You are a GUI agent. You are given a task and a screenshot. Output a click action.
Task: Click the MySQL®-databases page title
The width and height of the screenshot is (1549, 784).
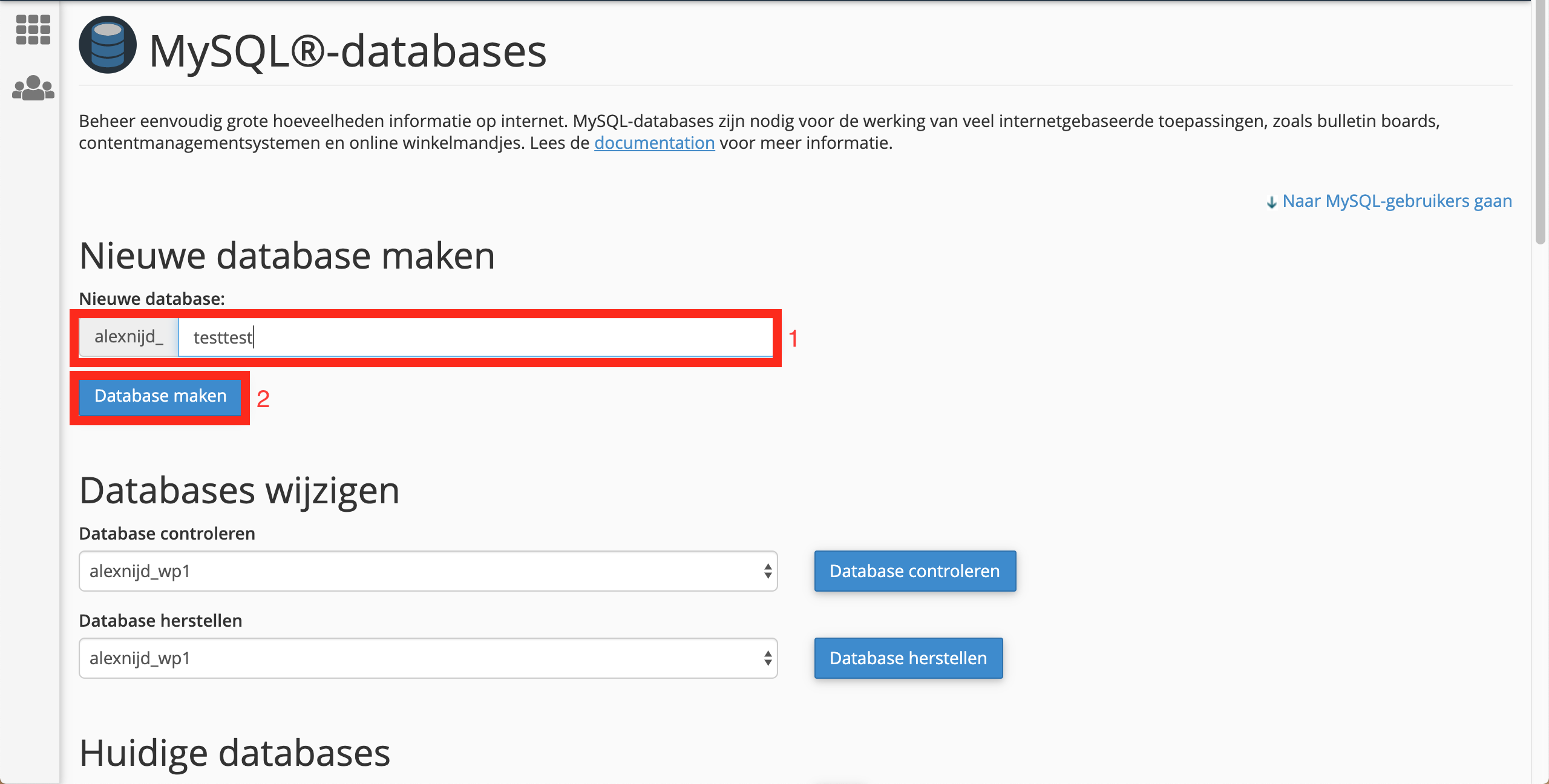click(x=347, y=51)
